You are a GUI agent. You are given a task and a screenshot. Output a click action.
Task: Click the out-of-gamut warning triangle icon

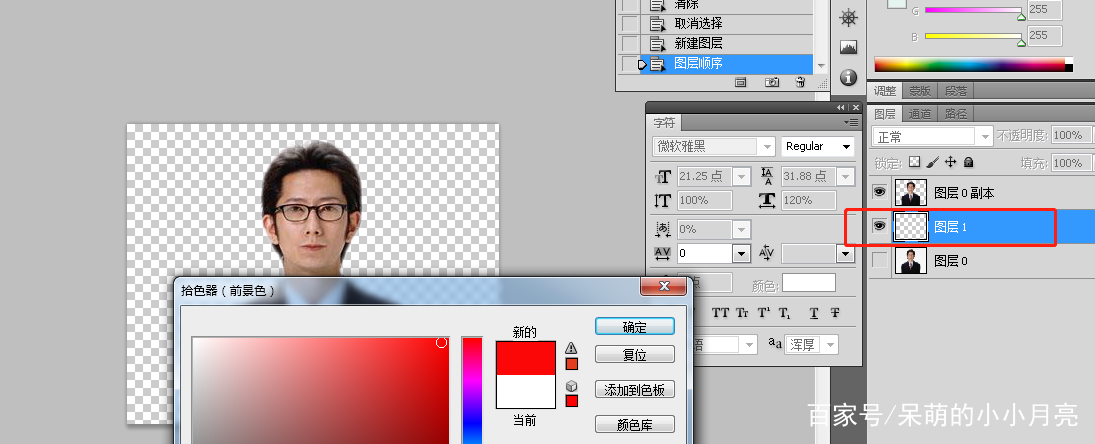click(x=571, y=348)
